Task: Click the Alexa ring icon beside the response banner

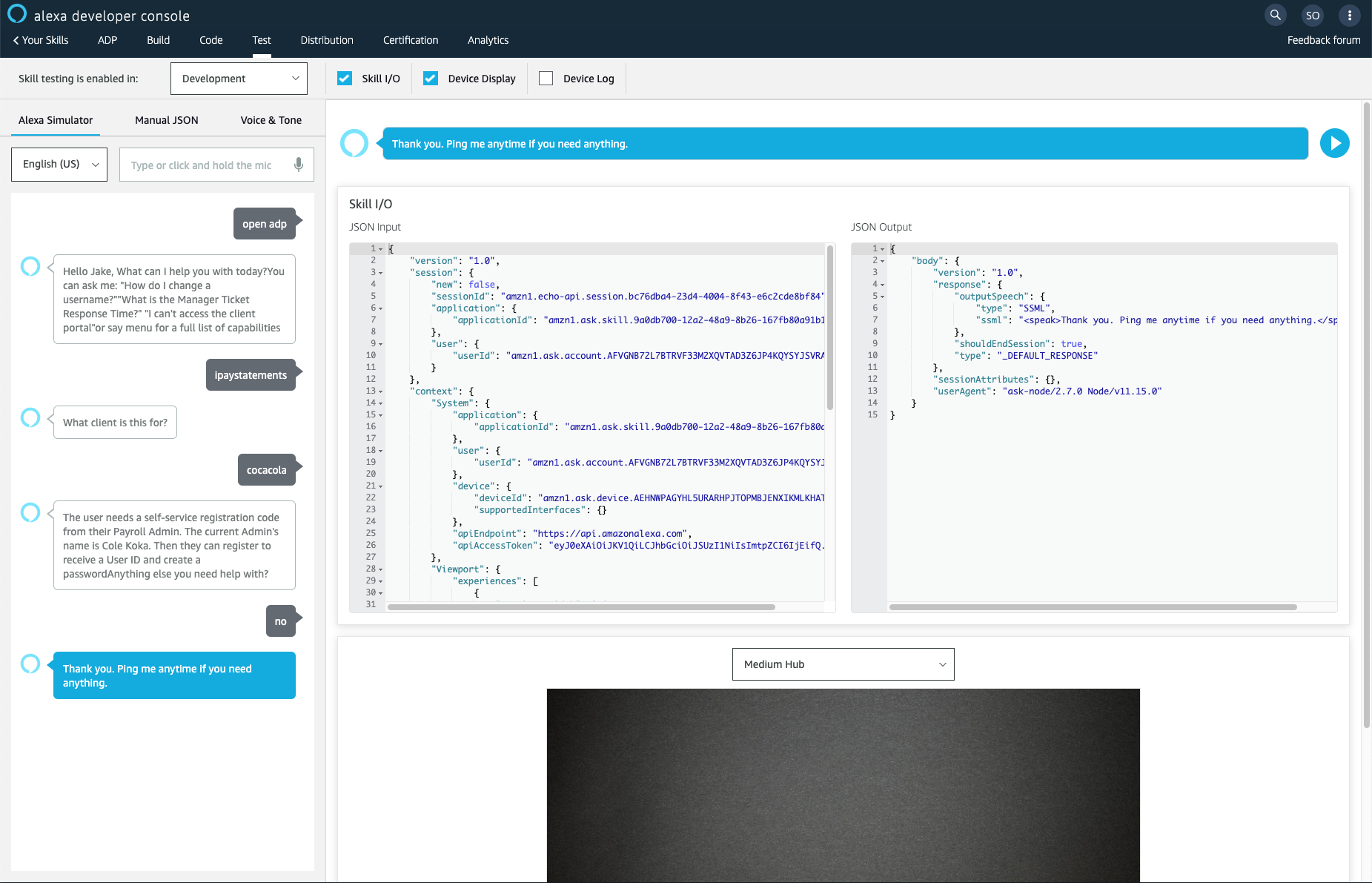Action: click(354, 143)
